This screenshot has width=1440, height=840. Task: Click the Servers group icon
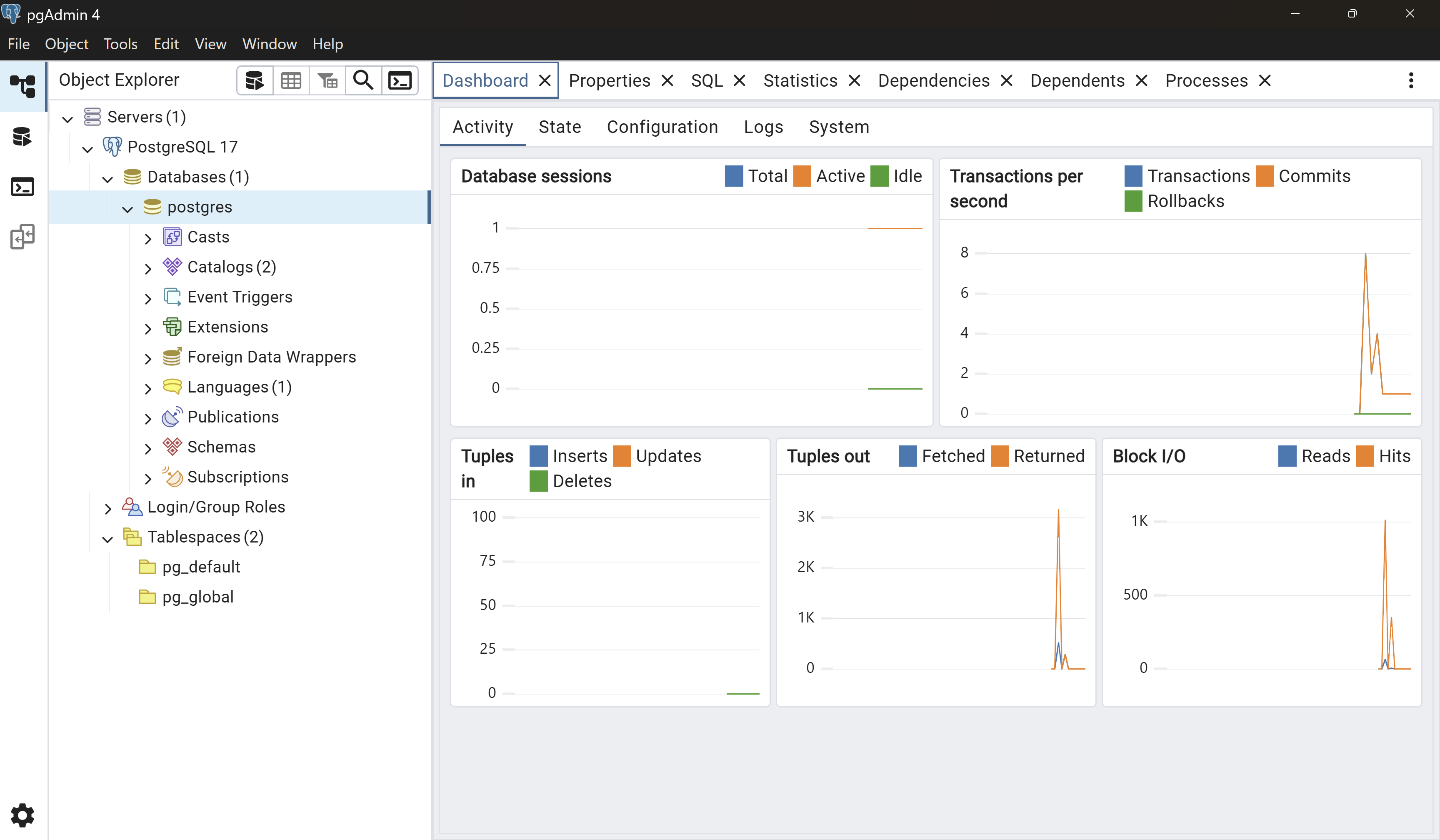tap(92, 117)
